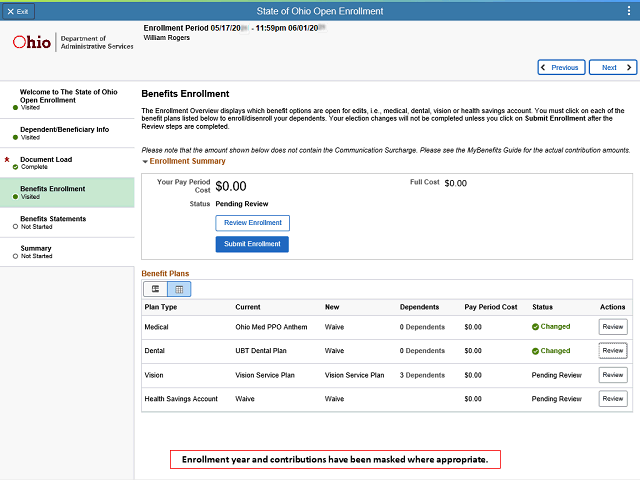Click the New column header
Image resolution: width=640 pixels, height=480 pixels.
pyautogui.click(x=332, y=307)
